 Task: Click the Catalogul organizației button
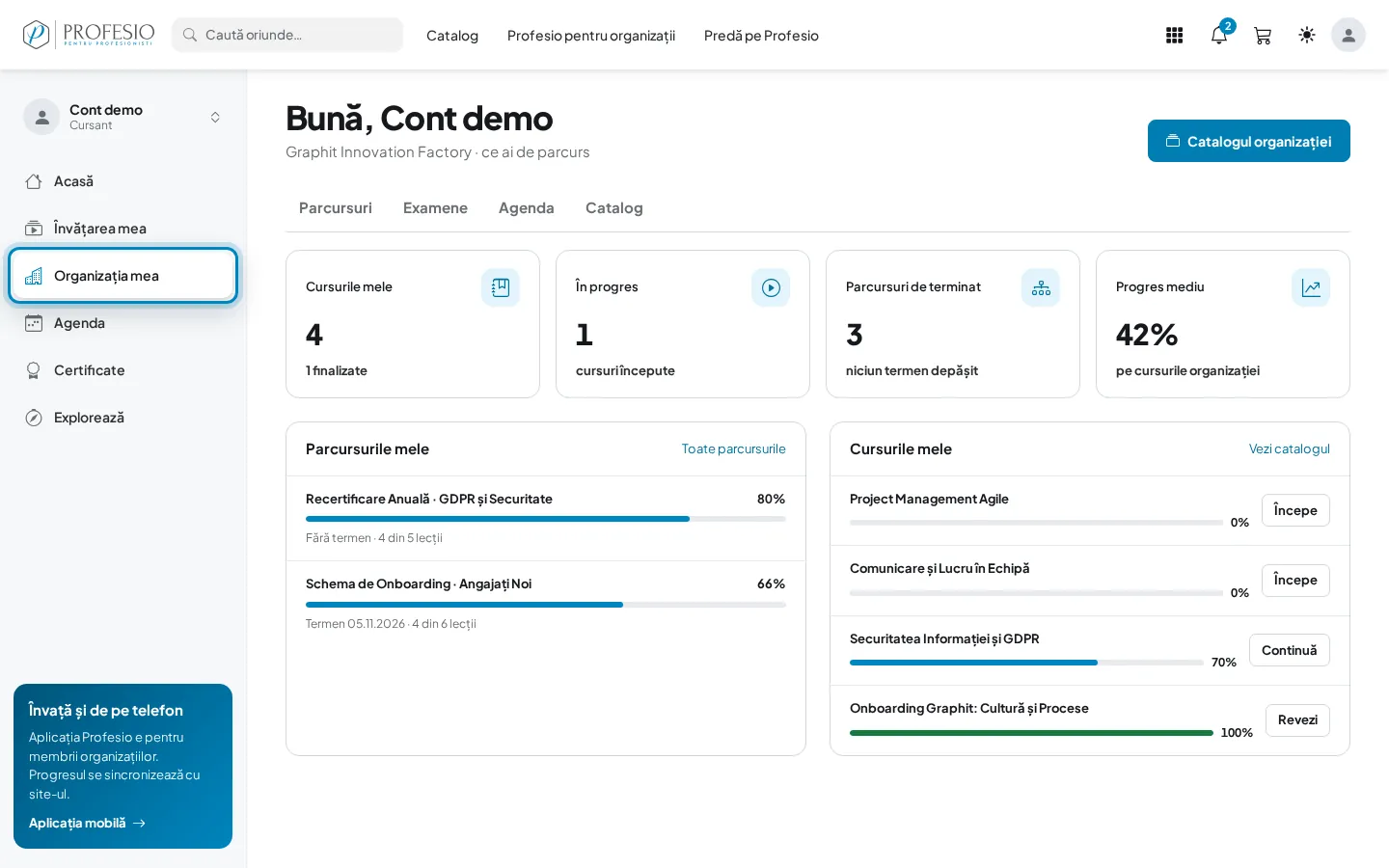1249,141
